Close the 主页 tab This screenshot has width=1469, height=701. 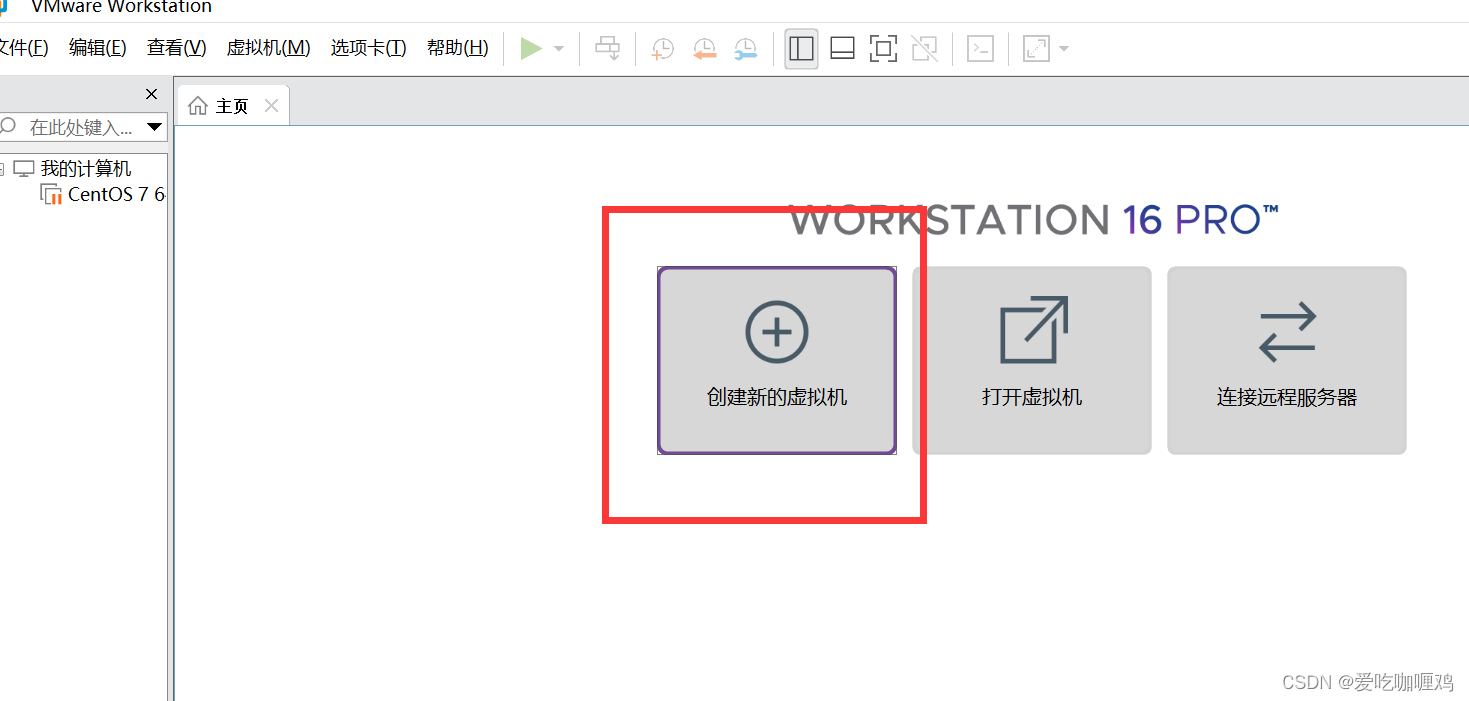(x=271, y=106)
